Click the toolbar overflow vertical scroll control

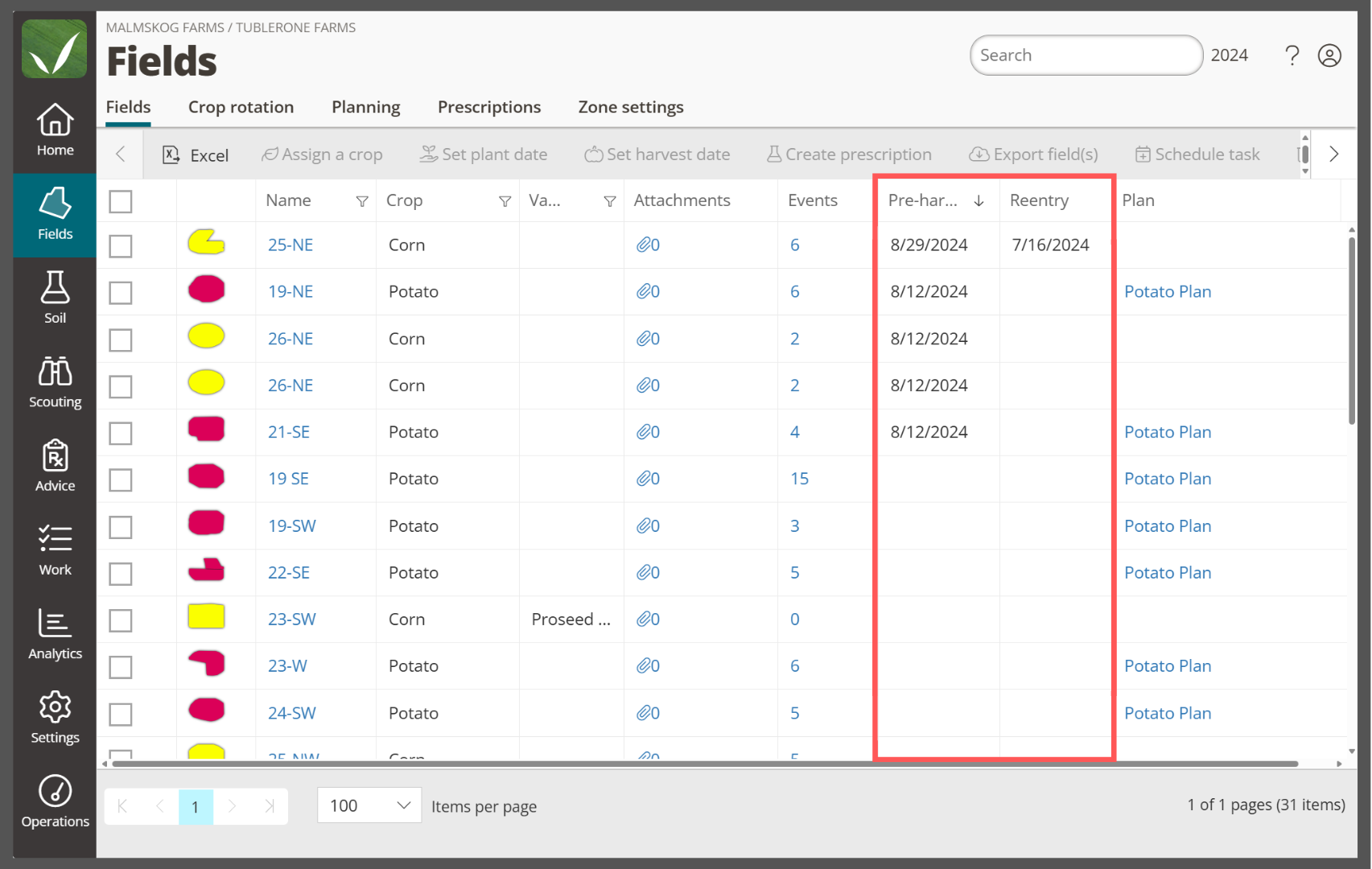pyautogui.click(x=1305, y=154)
